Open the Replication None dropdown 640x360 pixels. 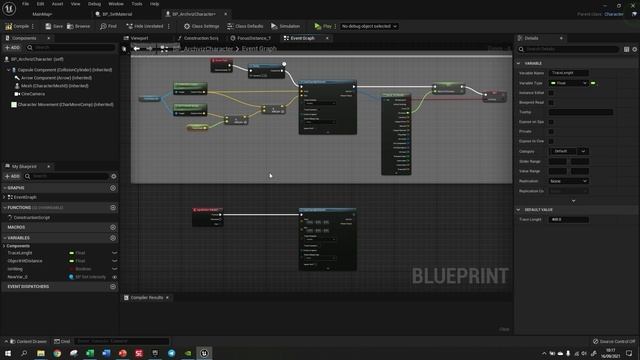point(568,181)
